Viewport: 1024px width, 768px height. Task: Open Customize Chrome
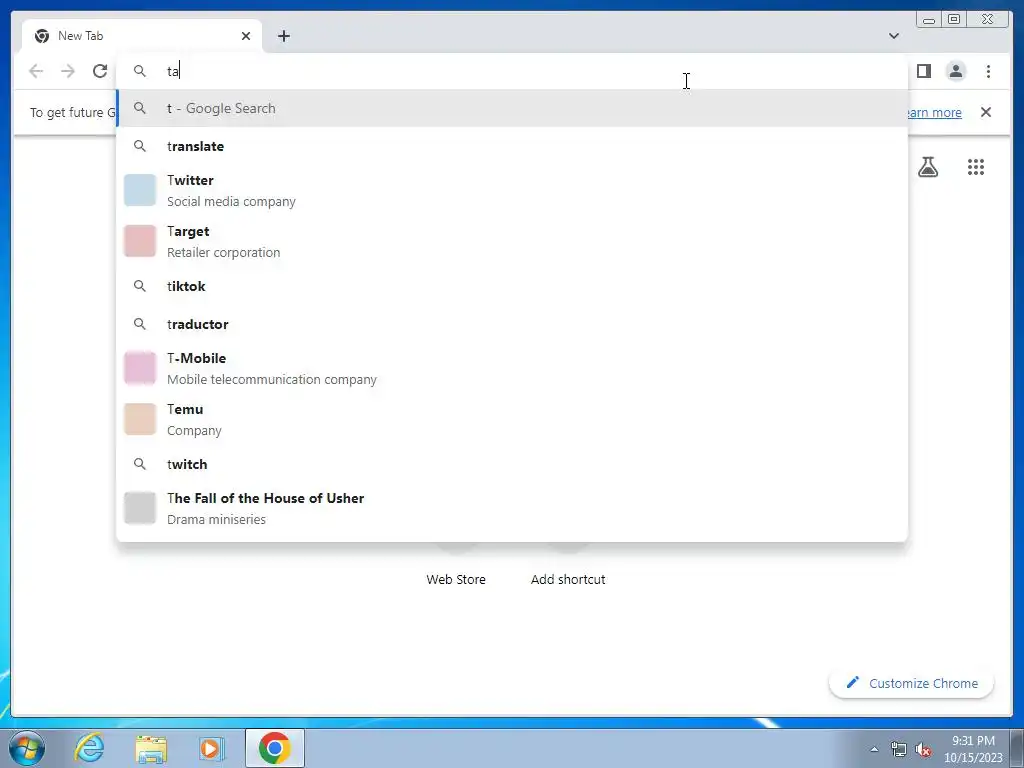(x=912, y=683)
